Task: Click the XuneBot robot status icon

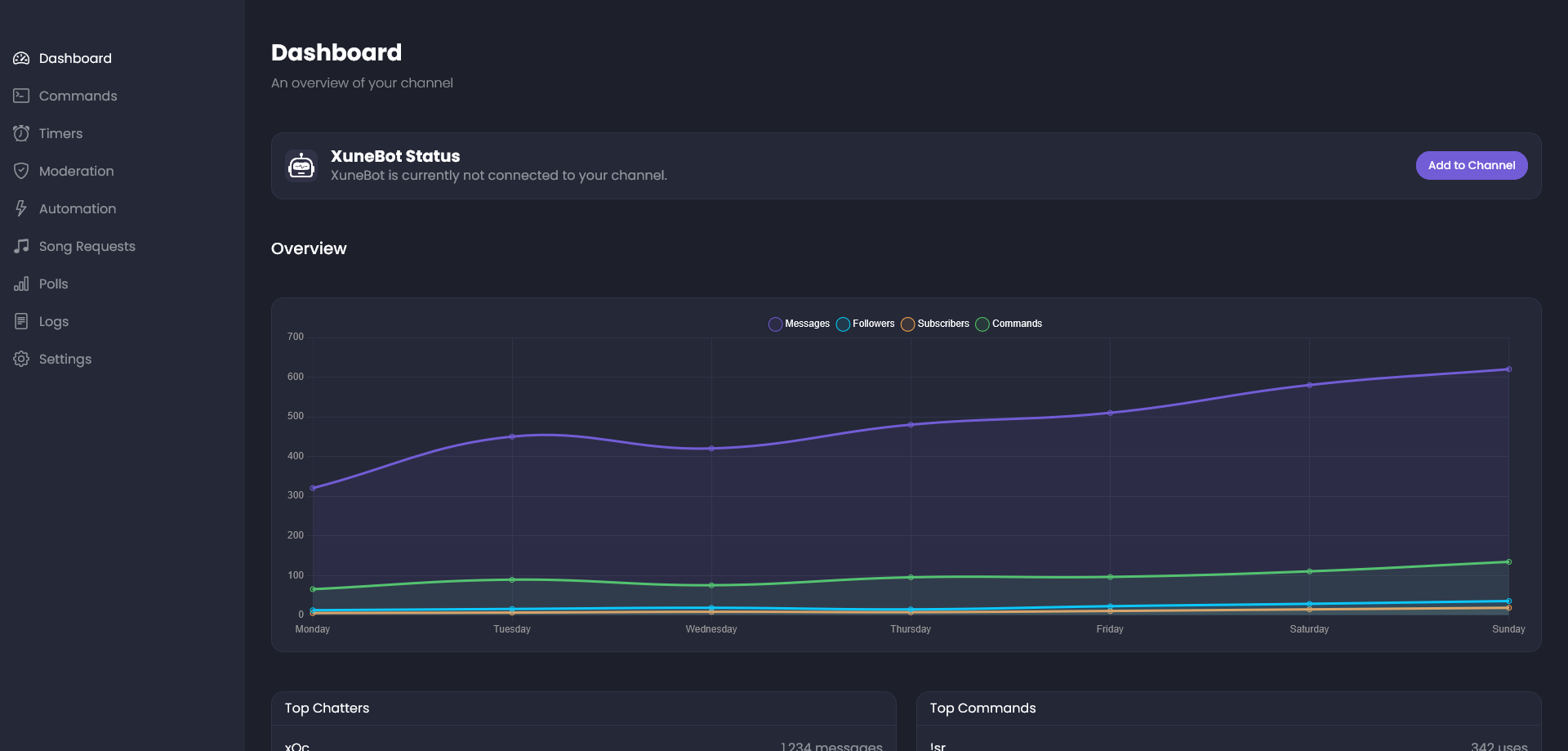Action: 301,166
